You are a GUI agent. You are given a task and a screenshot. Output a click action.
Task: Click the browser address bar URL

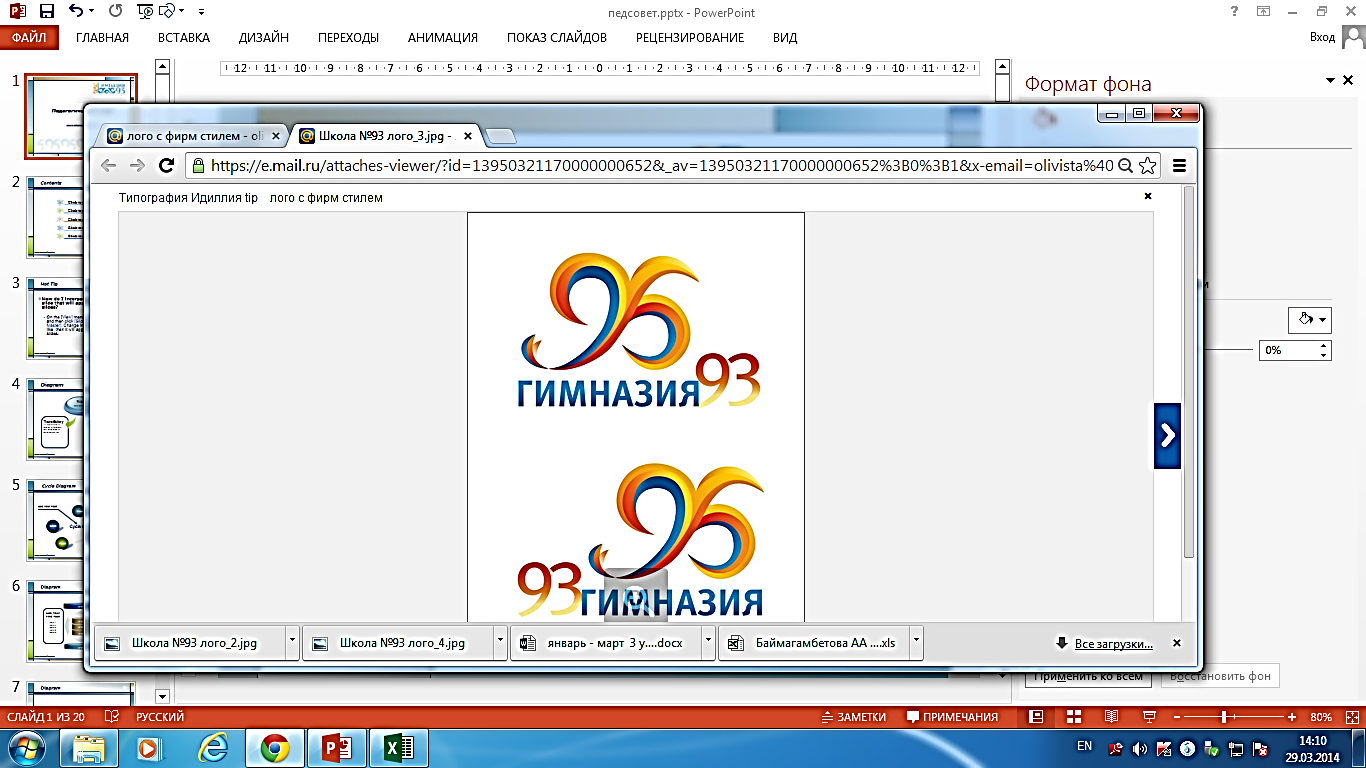point(661,166)
